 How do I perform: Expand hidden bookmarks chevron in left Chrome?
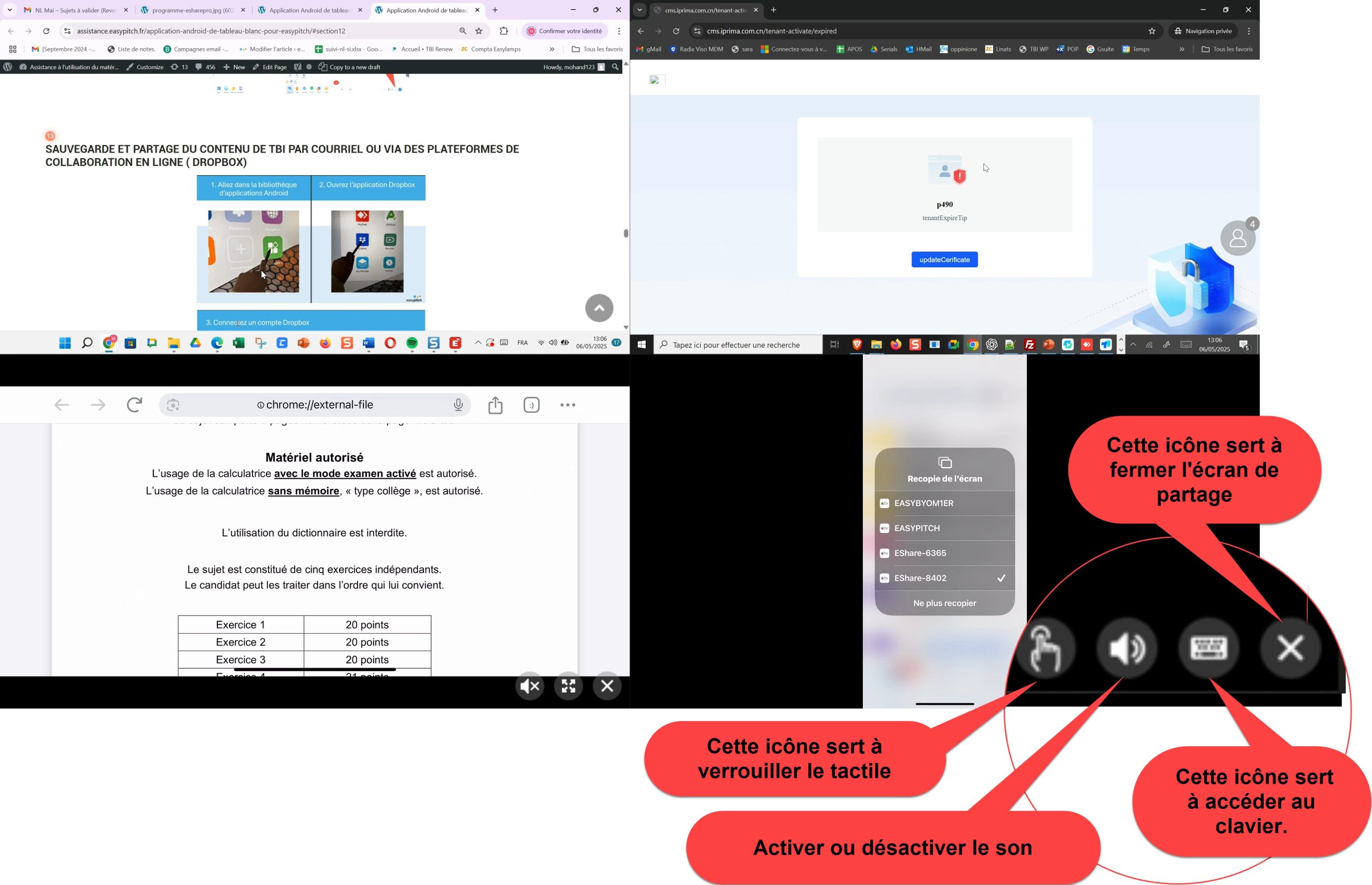(553, 49)
